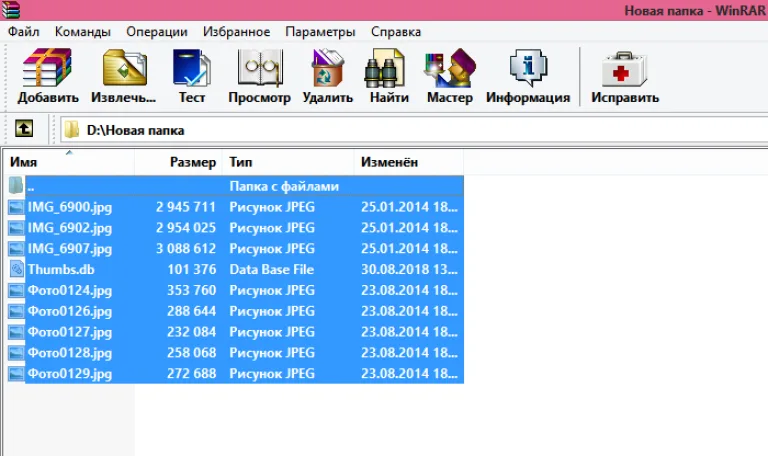Click the Папка с файлами type cell

click(x=284, y=186)
